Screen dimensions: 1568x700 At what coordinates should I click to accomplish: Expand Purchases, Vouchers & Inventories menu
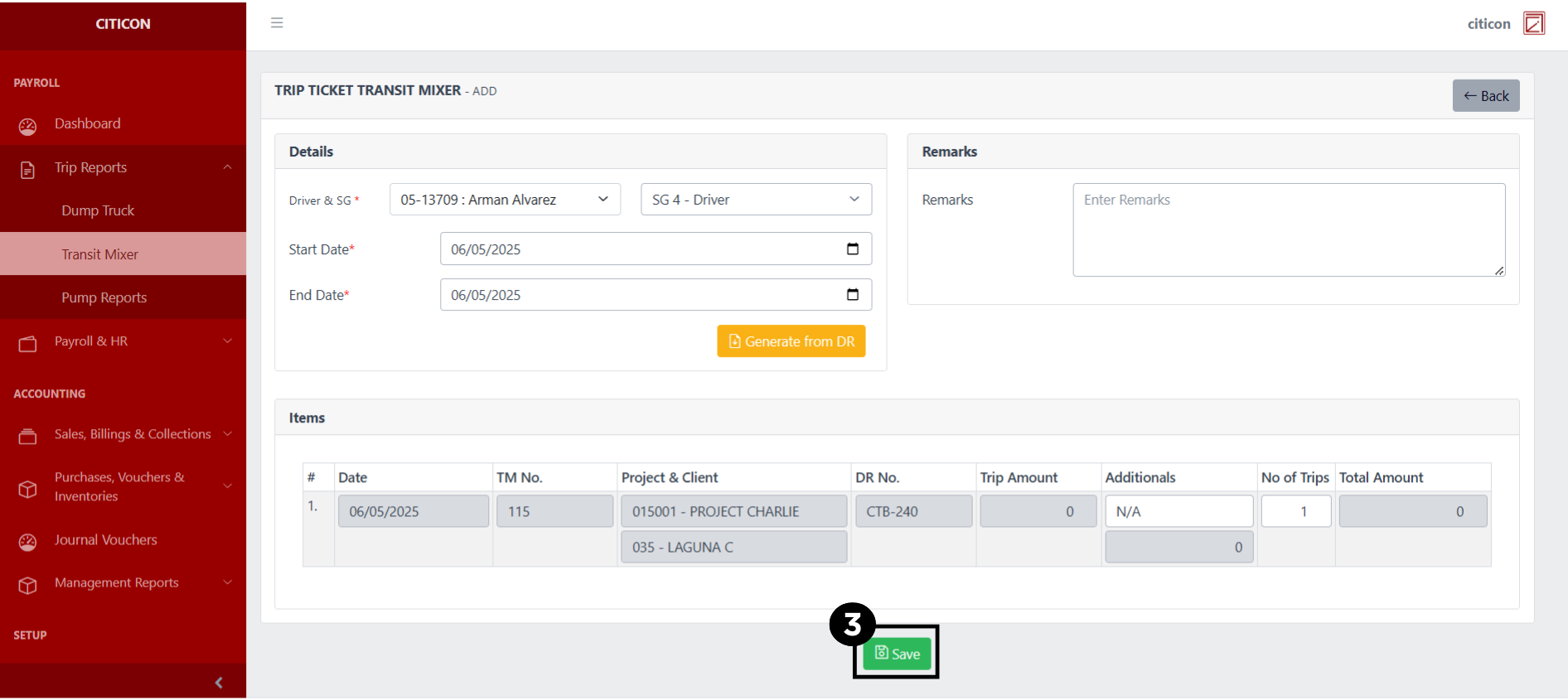pos(227,486)
